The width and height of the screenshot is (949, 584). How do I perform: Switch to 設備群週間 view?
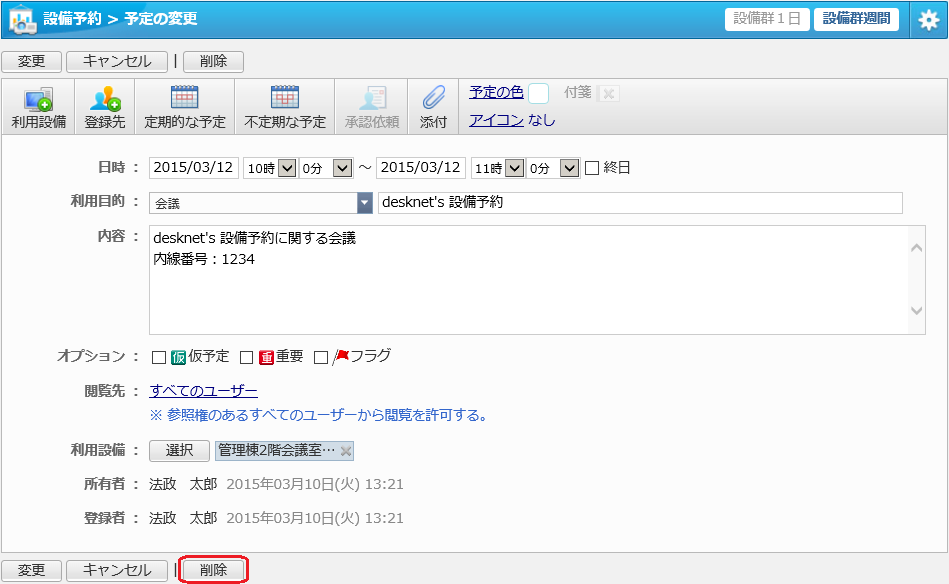(x=856, y=19)
